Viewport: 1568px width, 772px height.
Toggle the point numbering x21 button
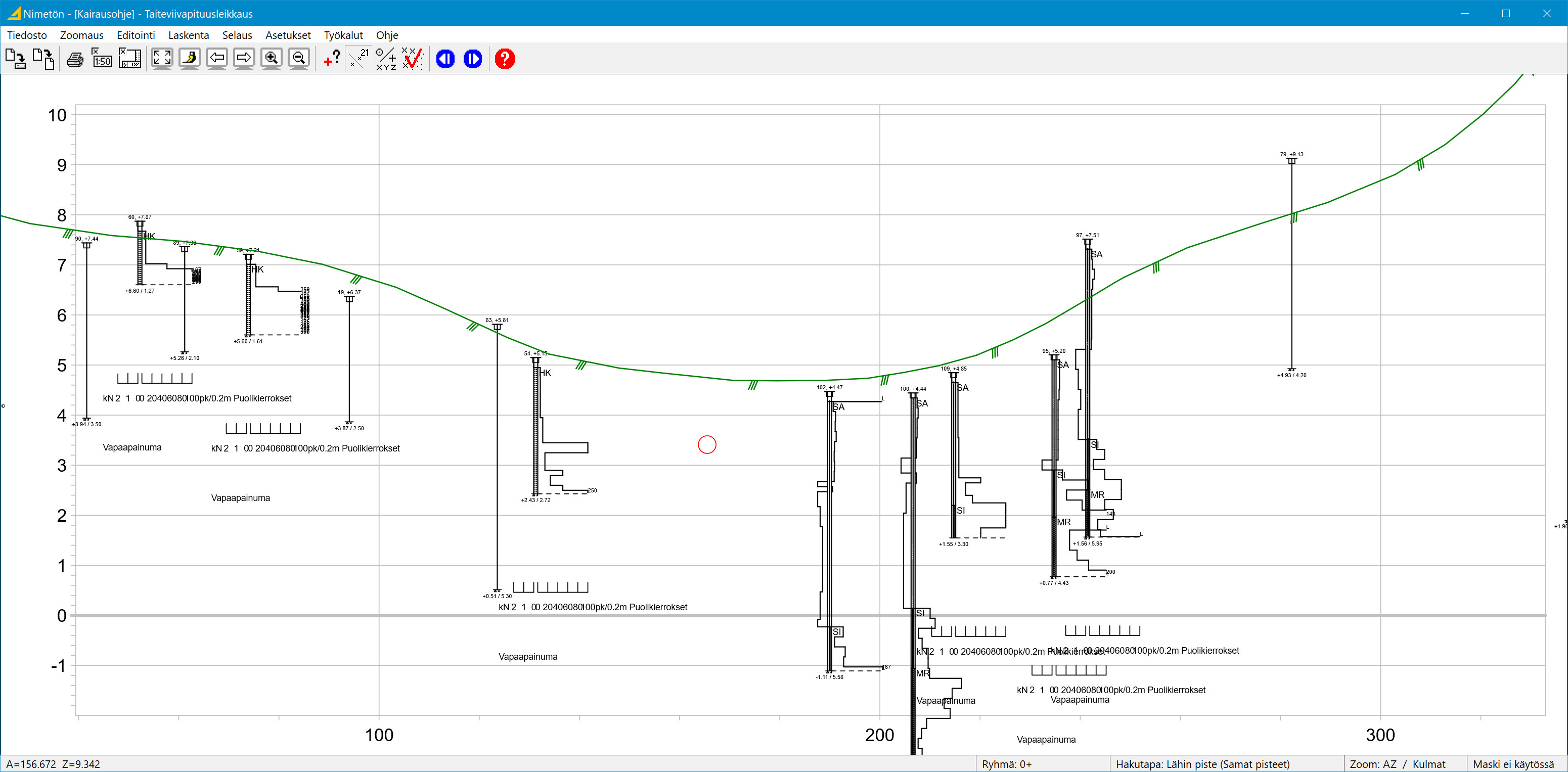click(359, 59)
